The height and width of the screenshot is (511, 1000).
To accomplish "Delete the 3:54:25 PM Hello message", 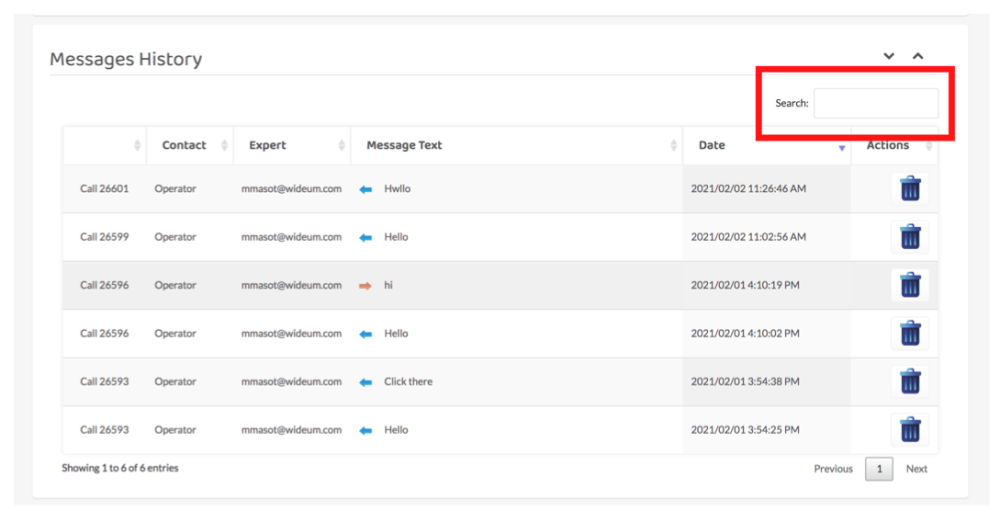I will (909, 430).
